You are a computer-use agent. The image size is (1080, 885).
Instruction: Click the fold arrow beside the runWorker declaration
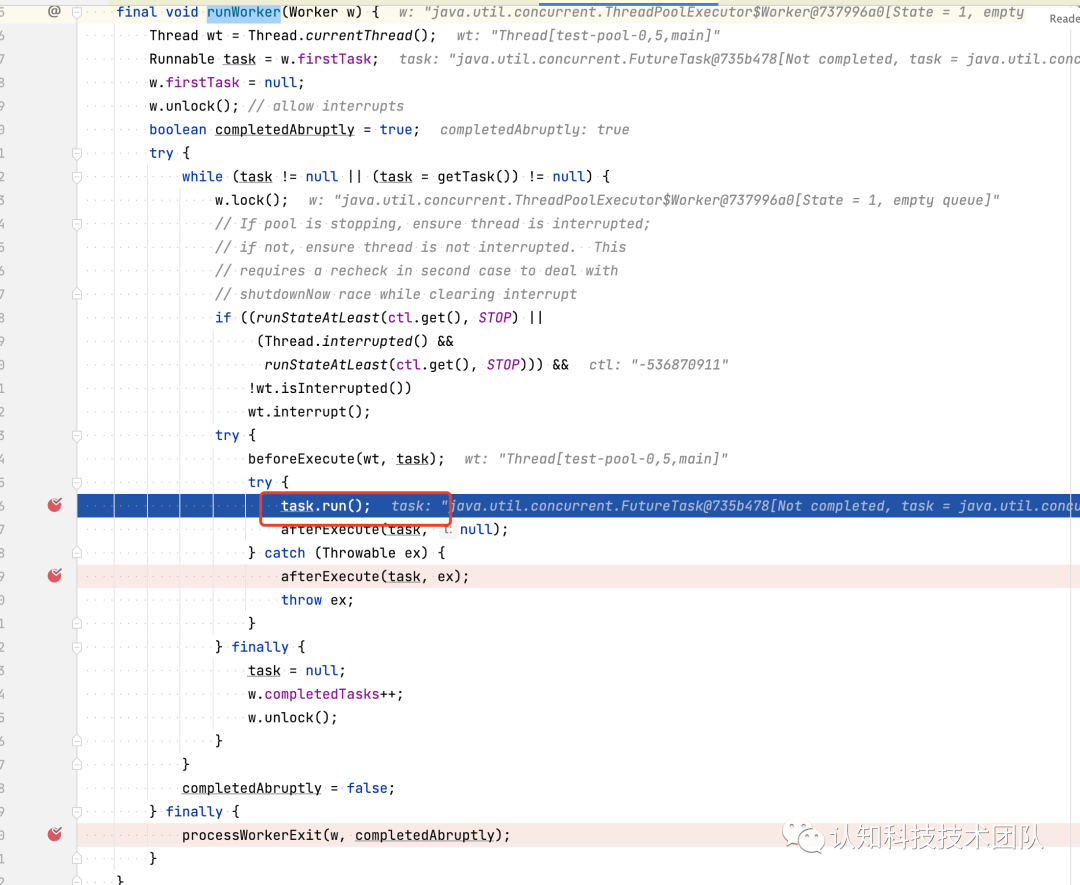75,14
